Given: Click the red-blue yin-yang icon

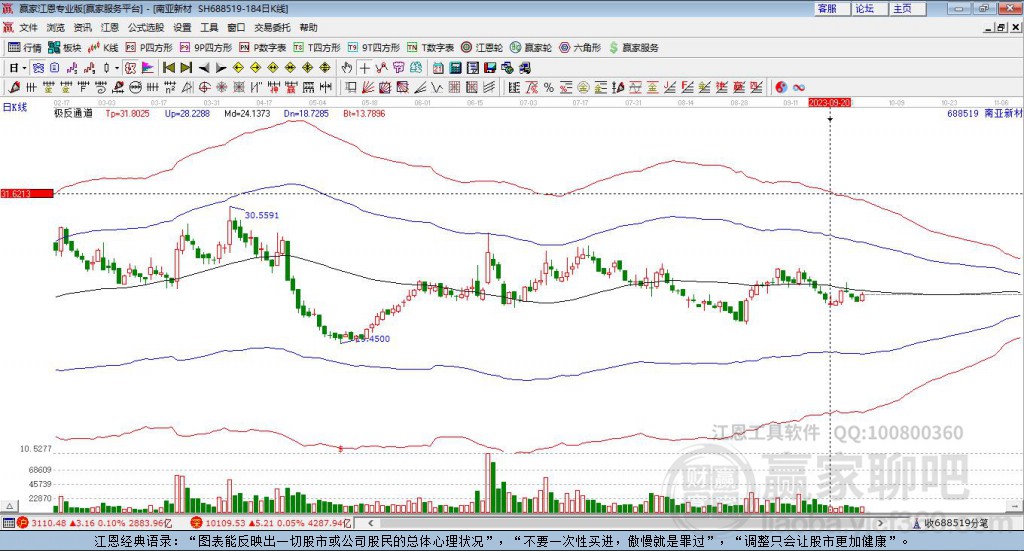Looking at the screenshot, I should point(781,87).
